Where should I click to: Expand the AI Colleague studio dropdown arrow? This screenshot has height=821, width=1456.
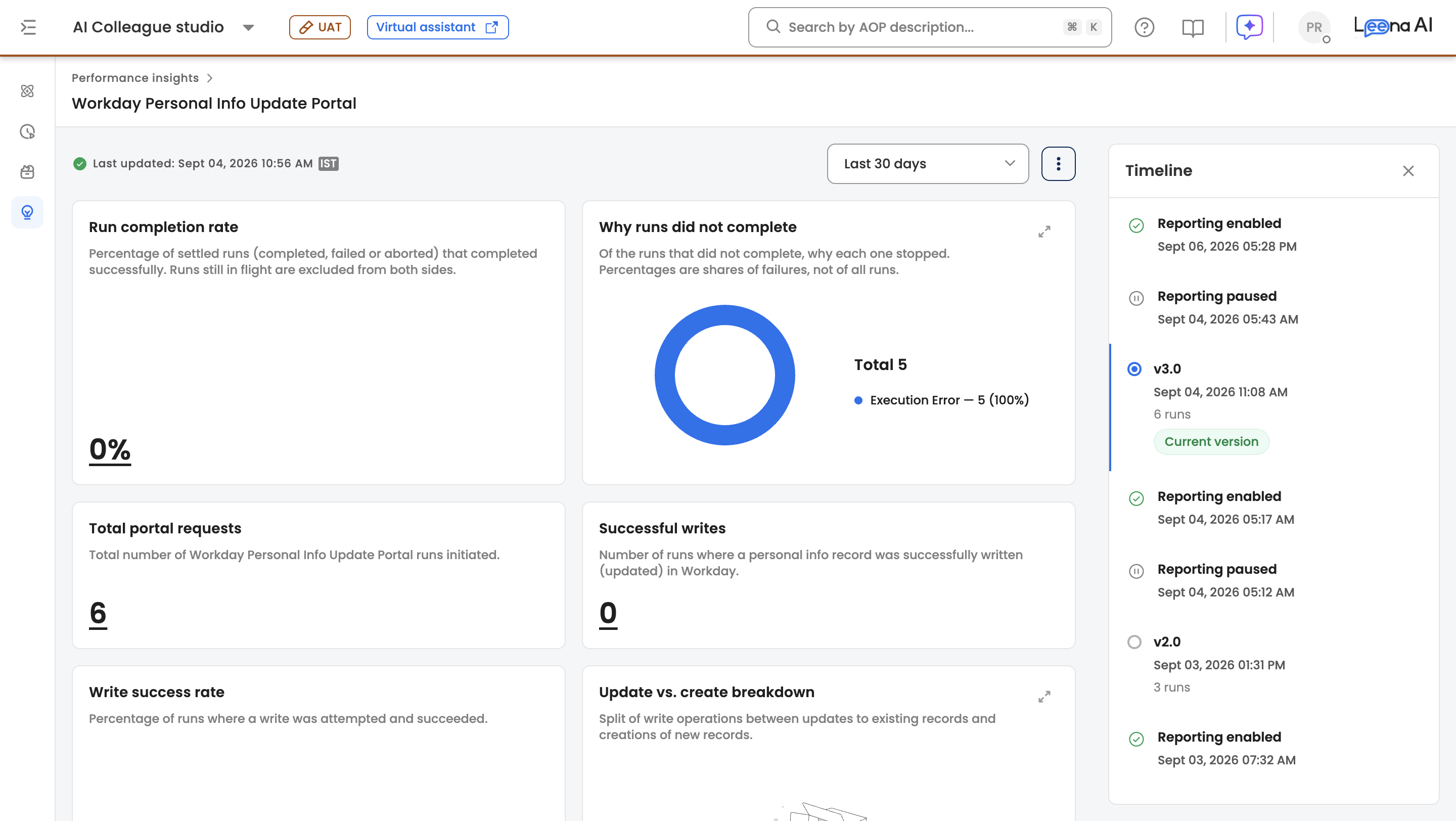pyautogui.click(x=248, y=27)
